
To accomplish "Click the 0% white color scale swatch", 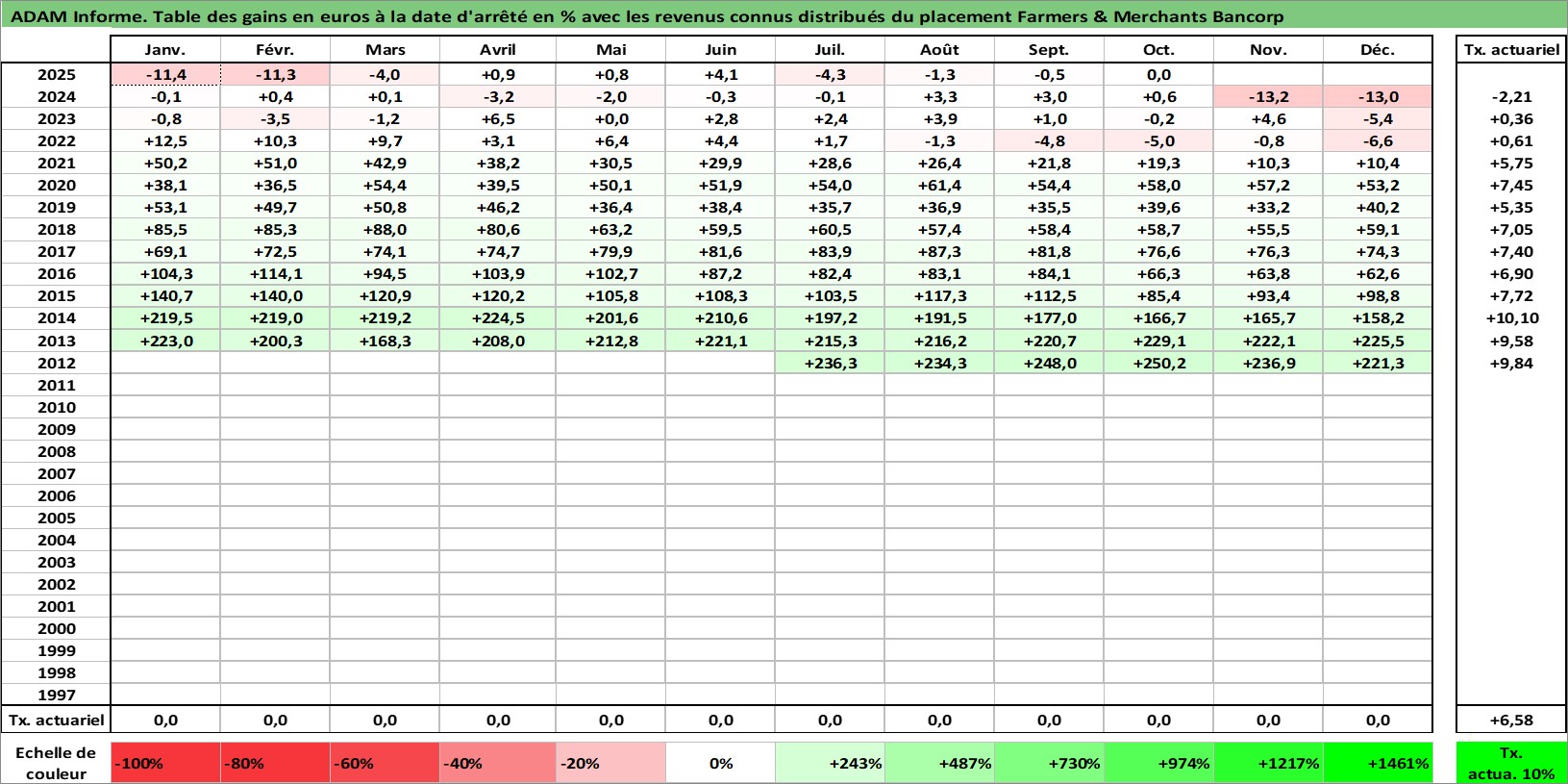I will pos(720,762).
